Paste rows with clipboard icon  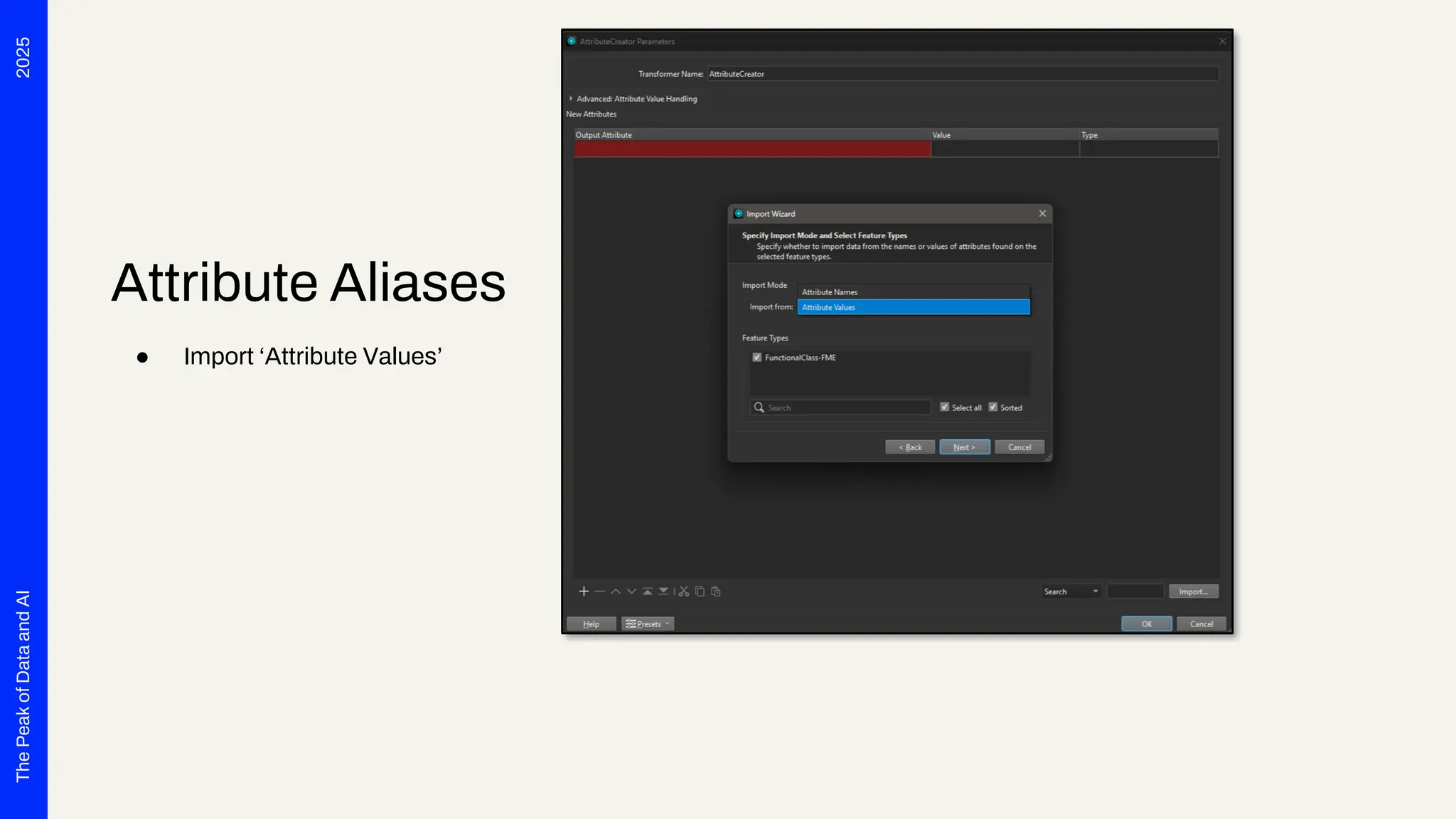pos(716,591)
